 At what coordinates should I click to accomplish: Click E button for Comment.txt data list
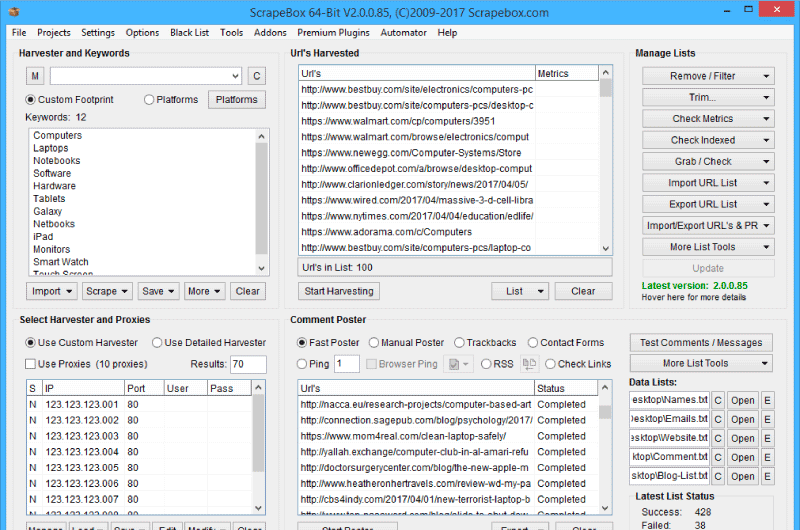pyautogui.click(x=767, y=457)
